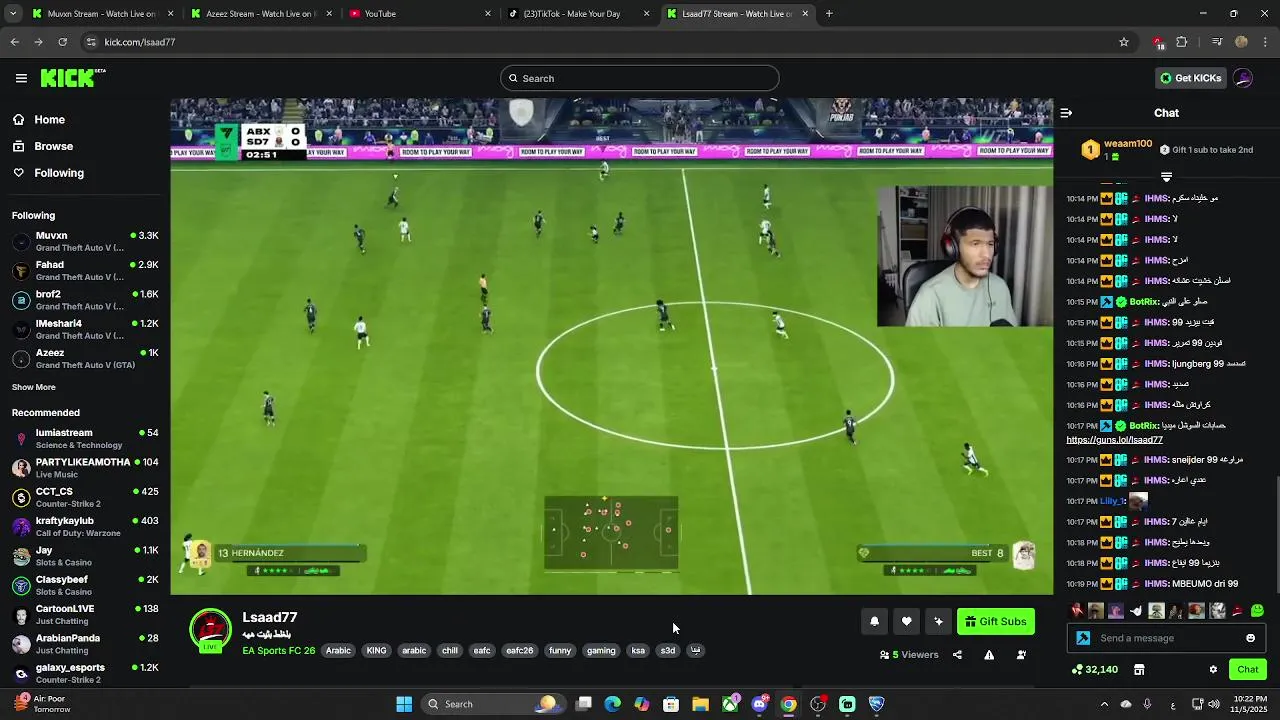Open iMeshari4 followed channel
The image size is (1280, 720).
85,329
